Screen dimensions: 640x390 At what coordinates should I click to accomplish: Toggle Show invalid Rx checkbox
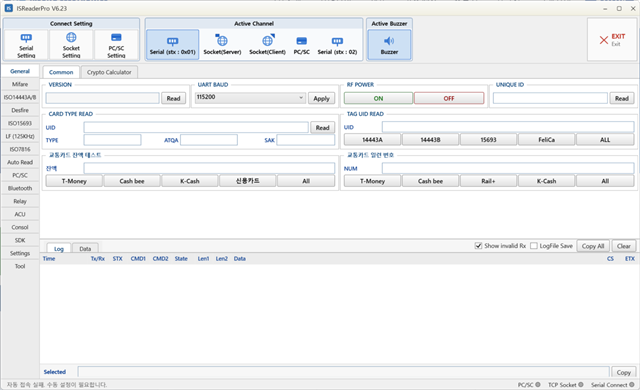[478, 246]
